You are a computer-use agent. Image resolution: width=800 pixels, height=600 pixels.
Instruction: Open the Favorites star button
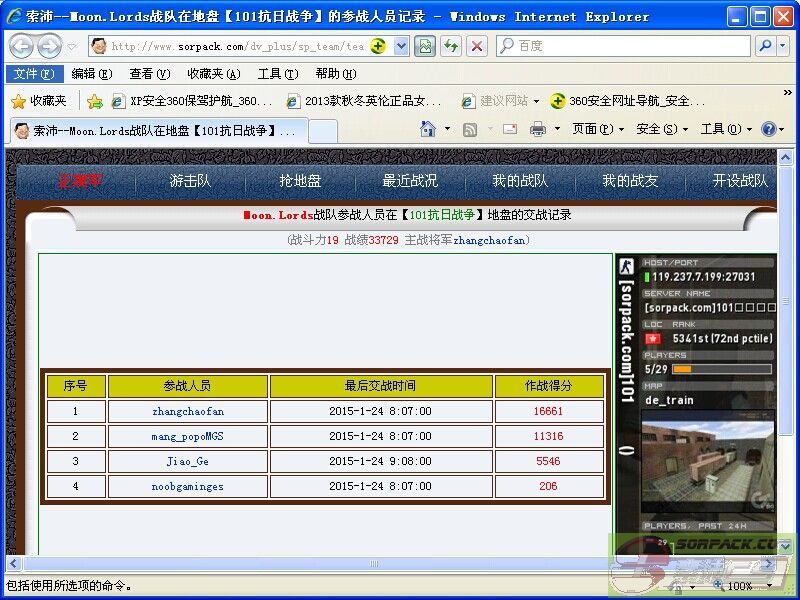click(38, 101)
